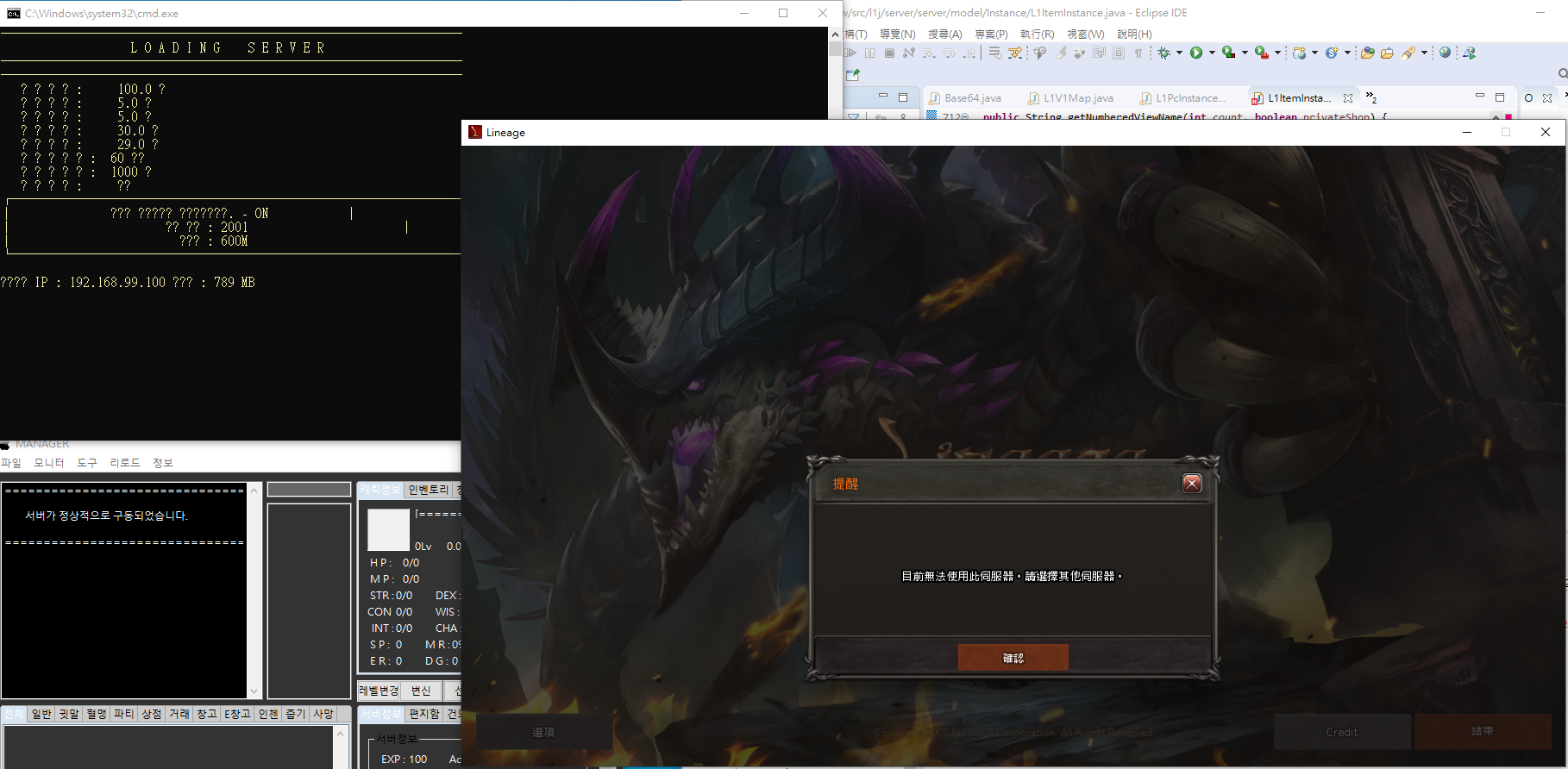
Task: Maximize the Eclipse editor area pane
Action: click(x=1500, y=97)
